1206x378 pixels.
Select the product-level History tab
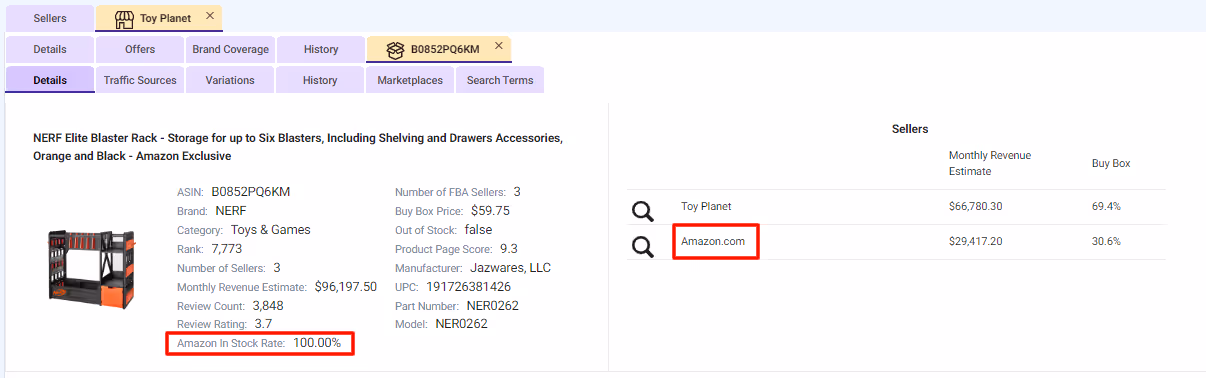click(x=320, y=80)
